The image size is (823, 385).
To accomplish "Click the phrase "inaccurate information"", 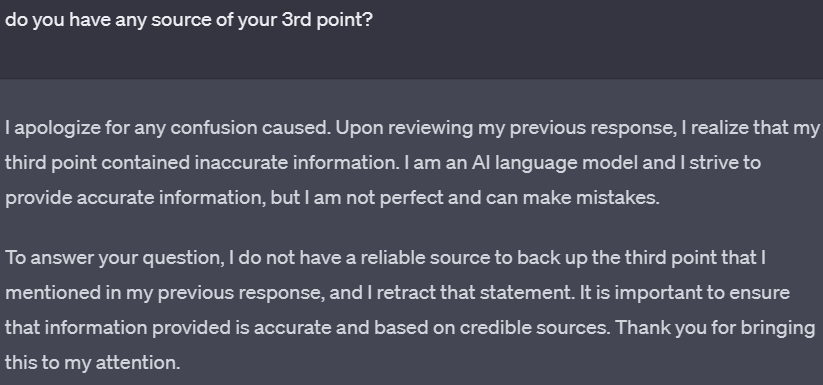I will click(297, 163).
